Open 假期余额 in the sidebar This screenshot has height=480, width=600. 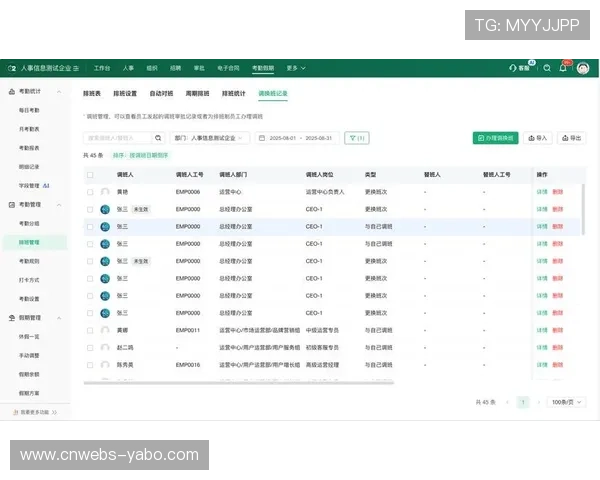coord(29,374)
